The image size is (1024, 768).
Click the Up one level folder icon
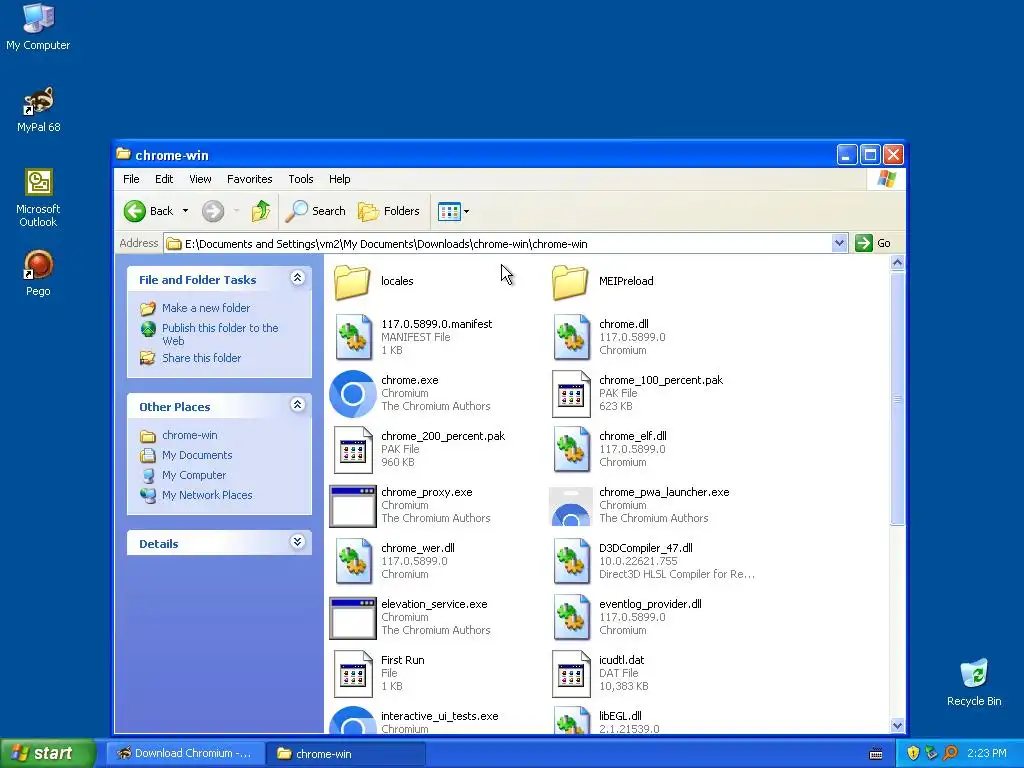pos(261,211)
